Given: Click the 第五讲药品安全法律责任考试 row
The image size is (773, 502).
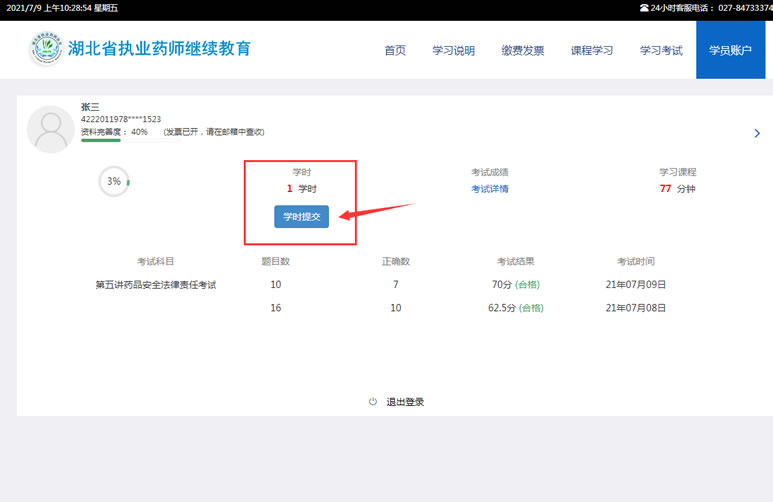Looking at the screenshot, I should [x=156, y=285].
